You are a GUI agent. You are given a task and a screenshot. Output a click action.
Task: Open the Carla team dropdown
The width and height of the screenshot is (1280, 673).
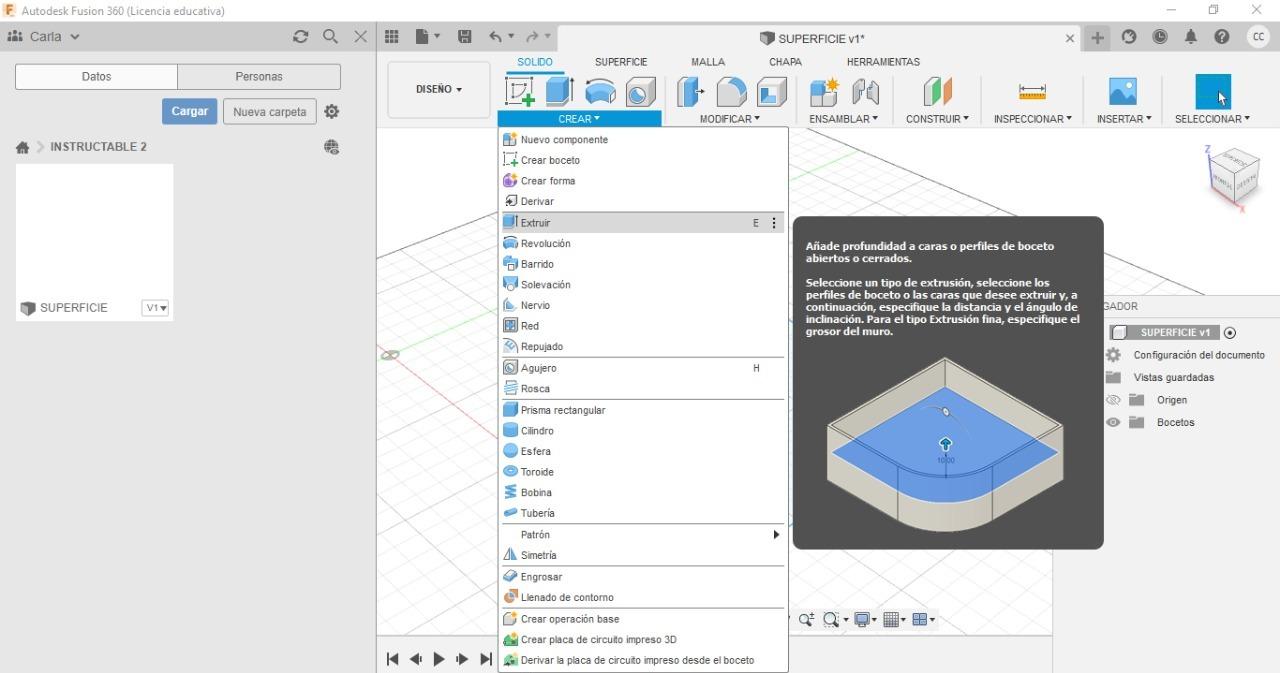tap(44, 36)
